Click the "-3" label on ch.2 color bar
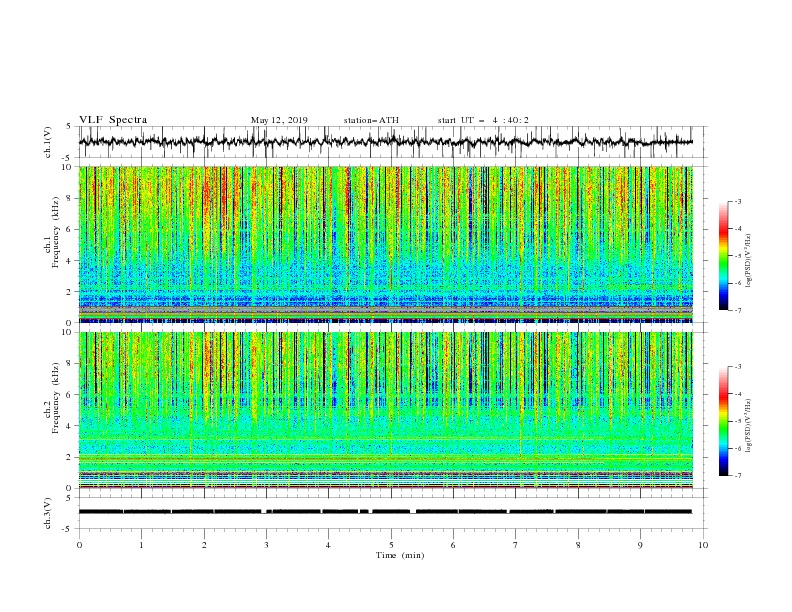 click(x=738, y=367)
